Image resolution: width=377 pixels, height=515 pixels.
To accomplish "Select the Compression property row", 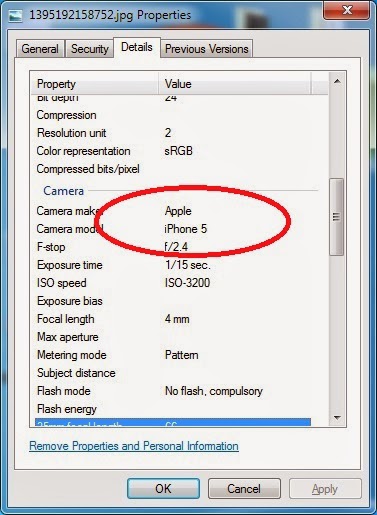I will [173, 115].
